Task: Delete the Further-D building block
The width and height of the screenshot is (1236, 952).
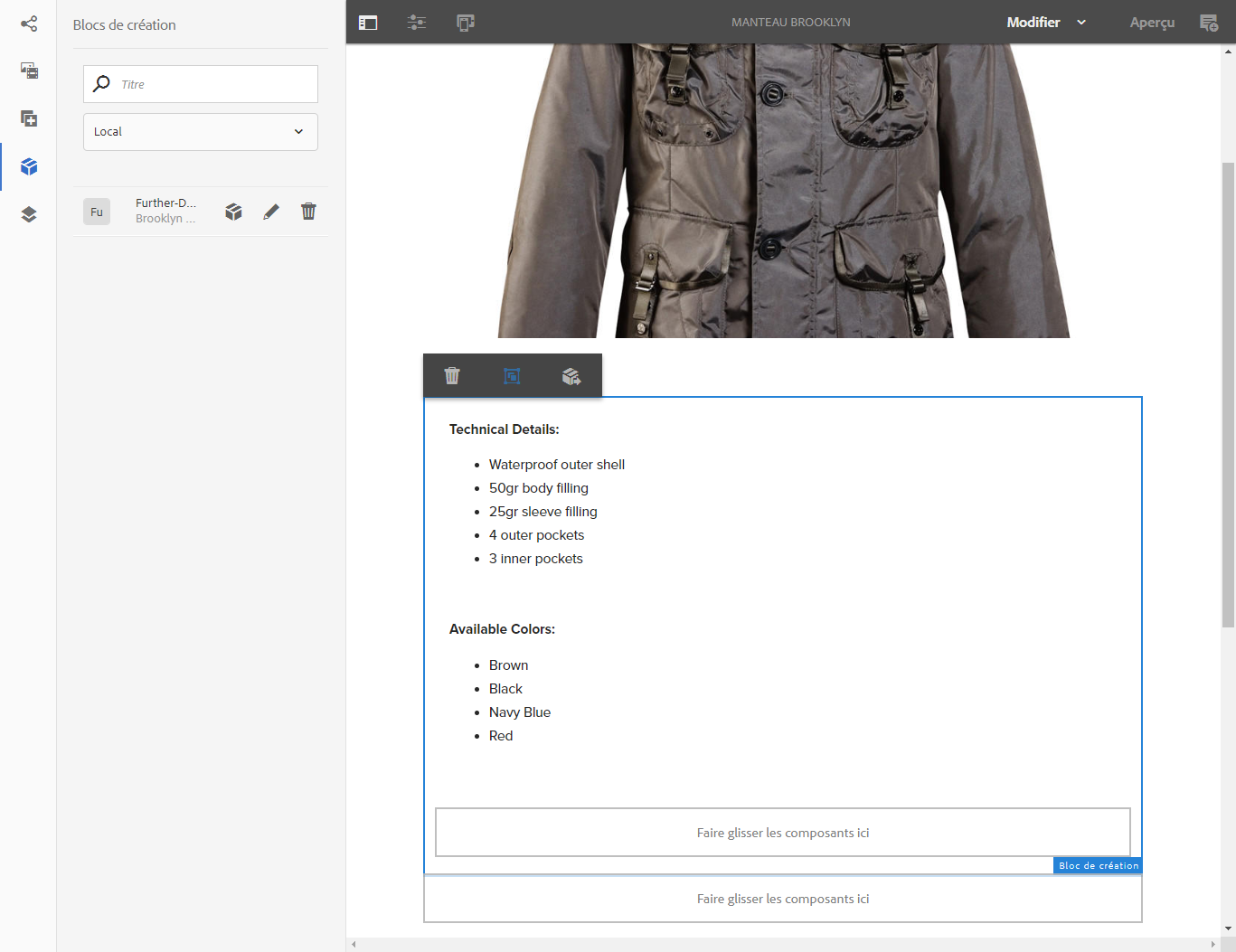Action: pyautogui.click(x=308, y=212)
